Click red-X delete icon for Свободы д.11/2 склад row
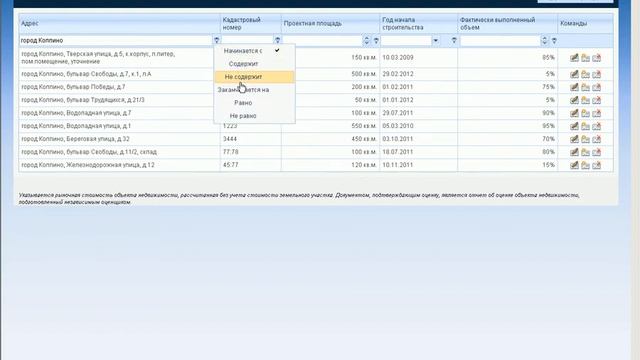 point(596,152)
